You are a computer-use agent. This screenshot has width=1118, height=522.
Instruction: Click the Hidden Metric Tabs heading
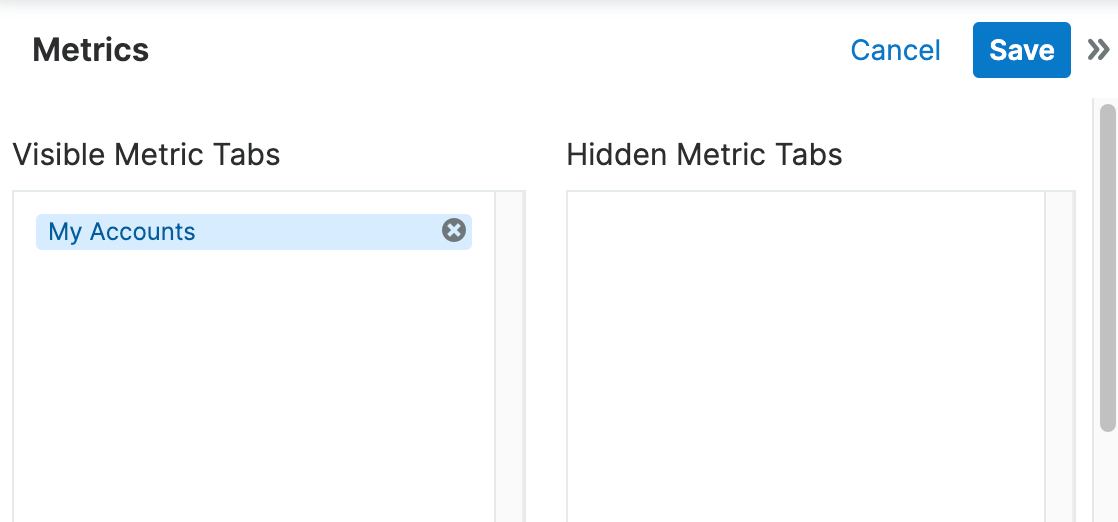[x=704, y=155]
